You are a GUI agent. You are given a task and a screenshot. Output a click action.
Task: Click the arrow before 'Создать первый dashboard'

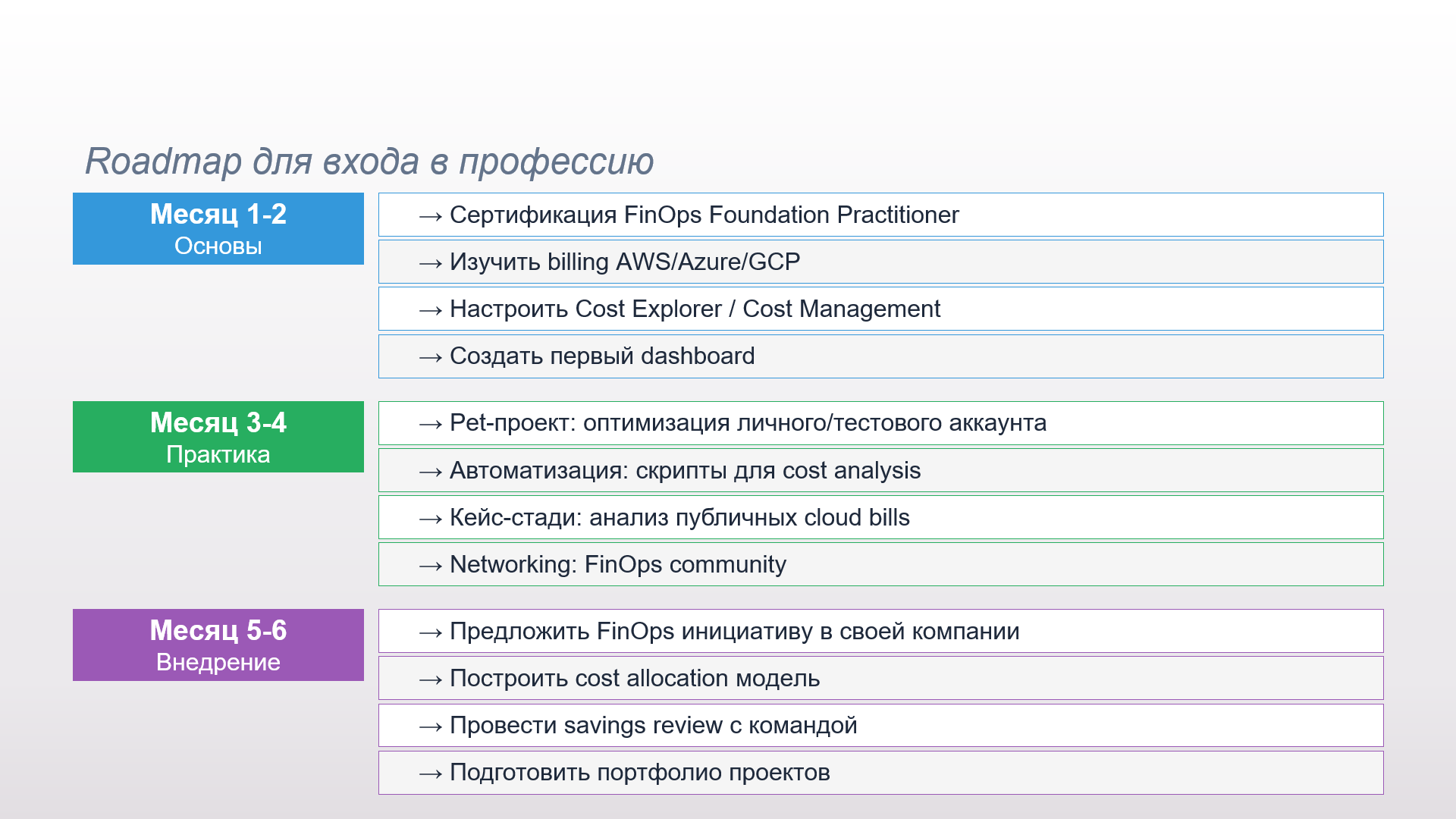click(431, 357)
